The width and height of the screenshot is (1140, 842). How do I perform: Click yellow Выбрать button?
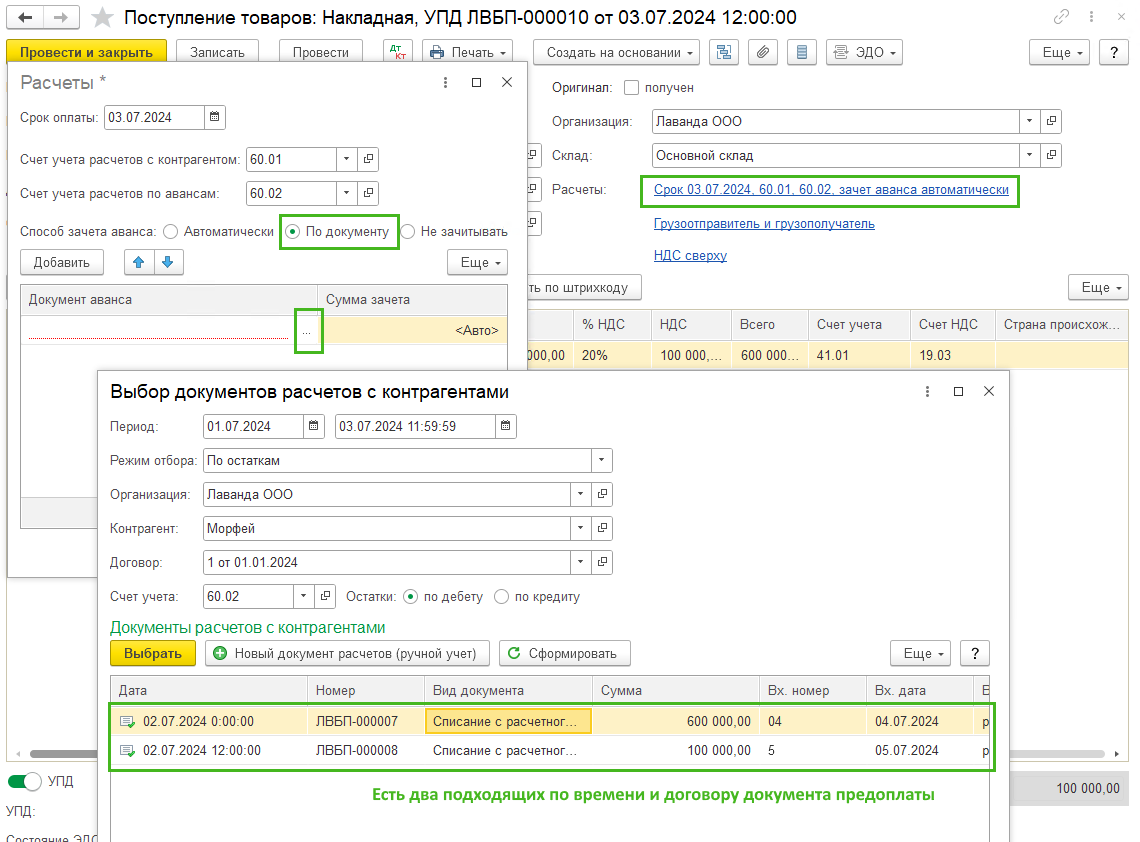[x=153, y=653]
